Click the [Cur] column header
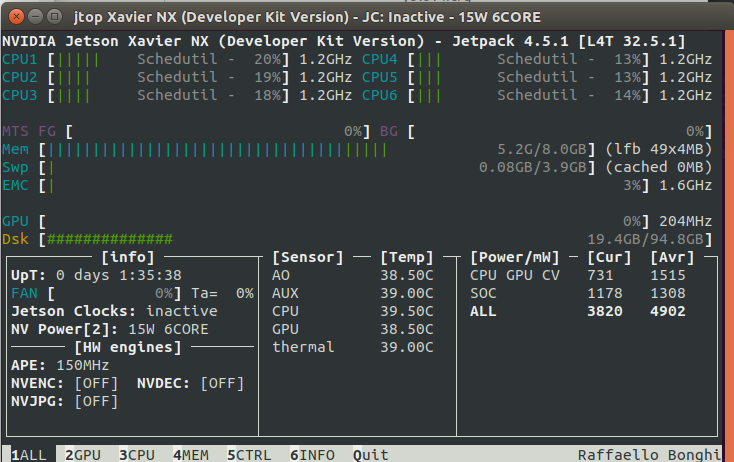The height and width of the screenshot is (462, 734). (x=609, y=257)
